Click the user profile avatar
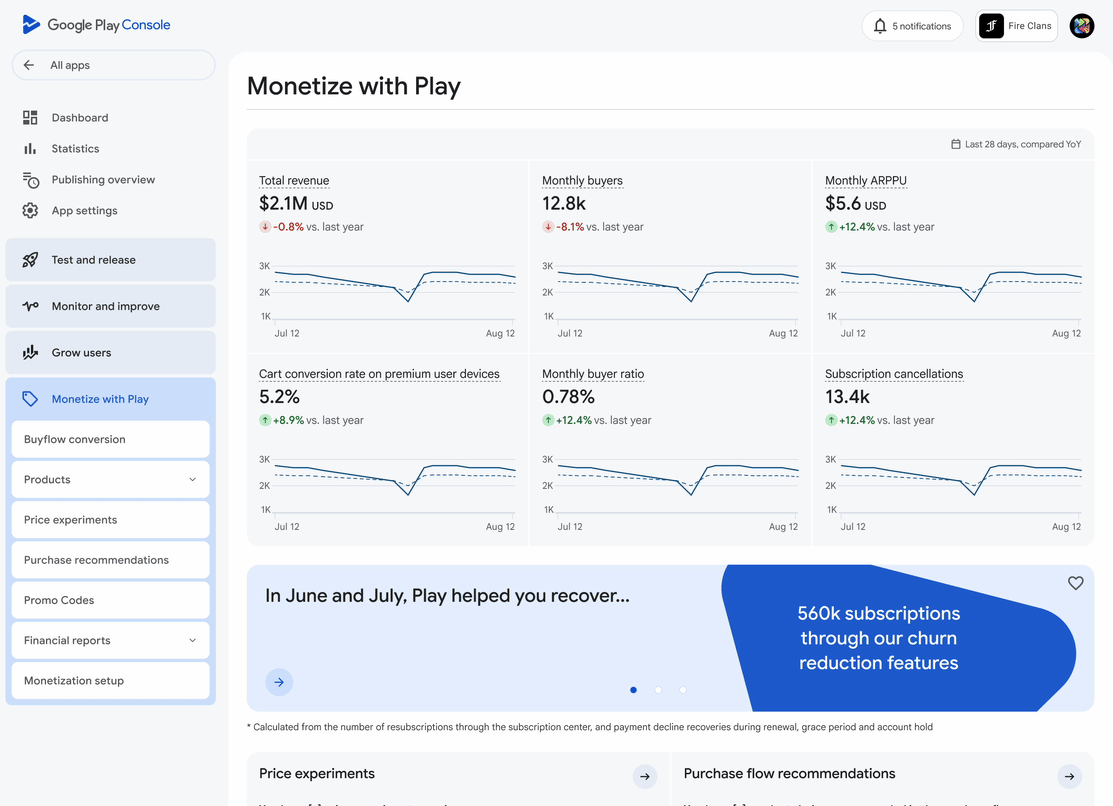 tap(1081, 26)
